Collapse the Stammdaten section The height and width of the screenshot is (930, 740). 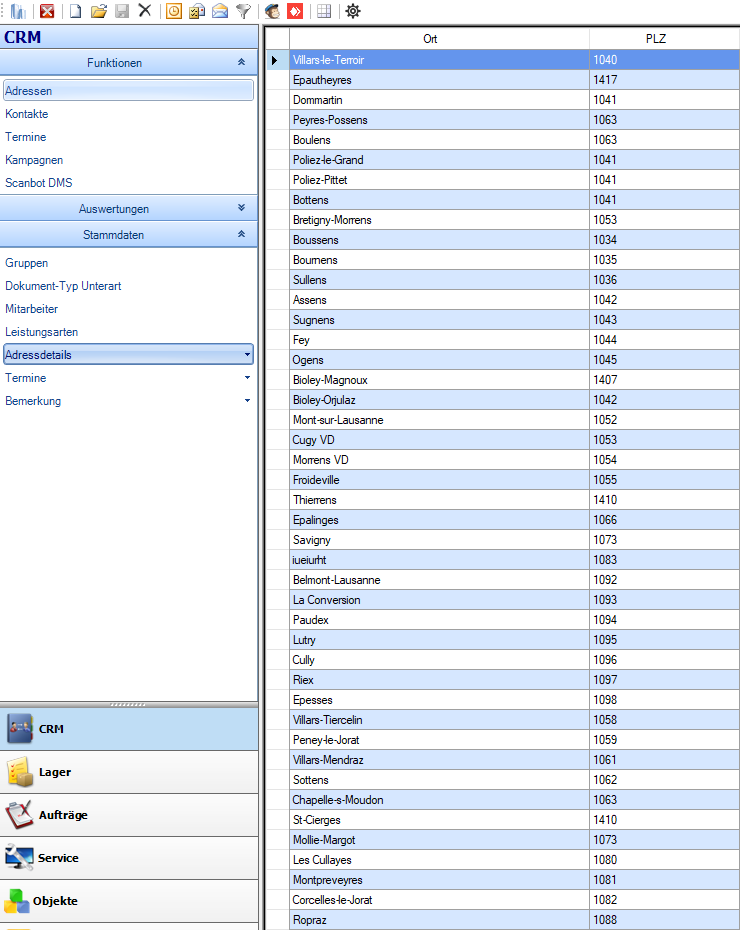(x=241, y=234)
